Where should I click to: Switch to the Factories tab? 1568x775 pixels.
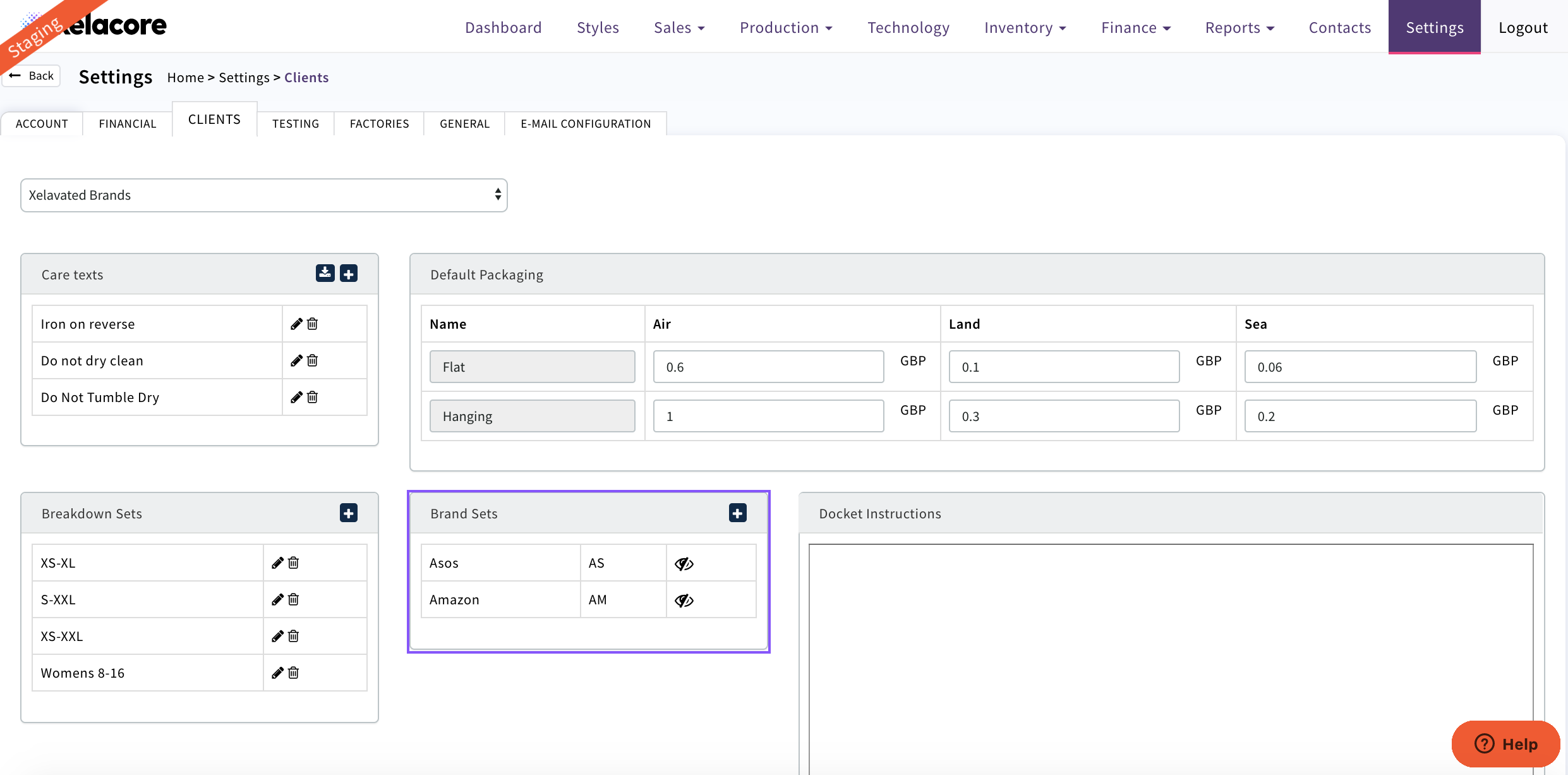tap(379, 124)
